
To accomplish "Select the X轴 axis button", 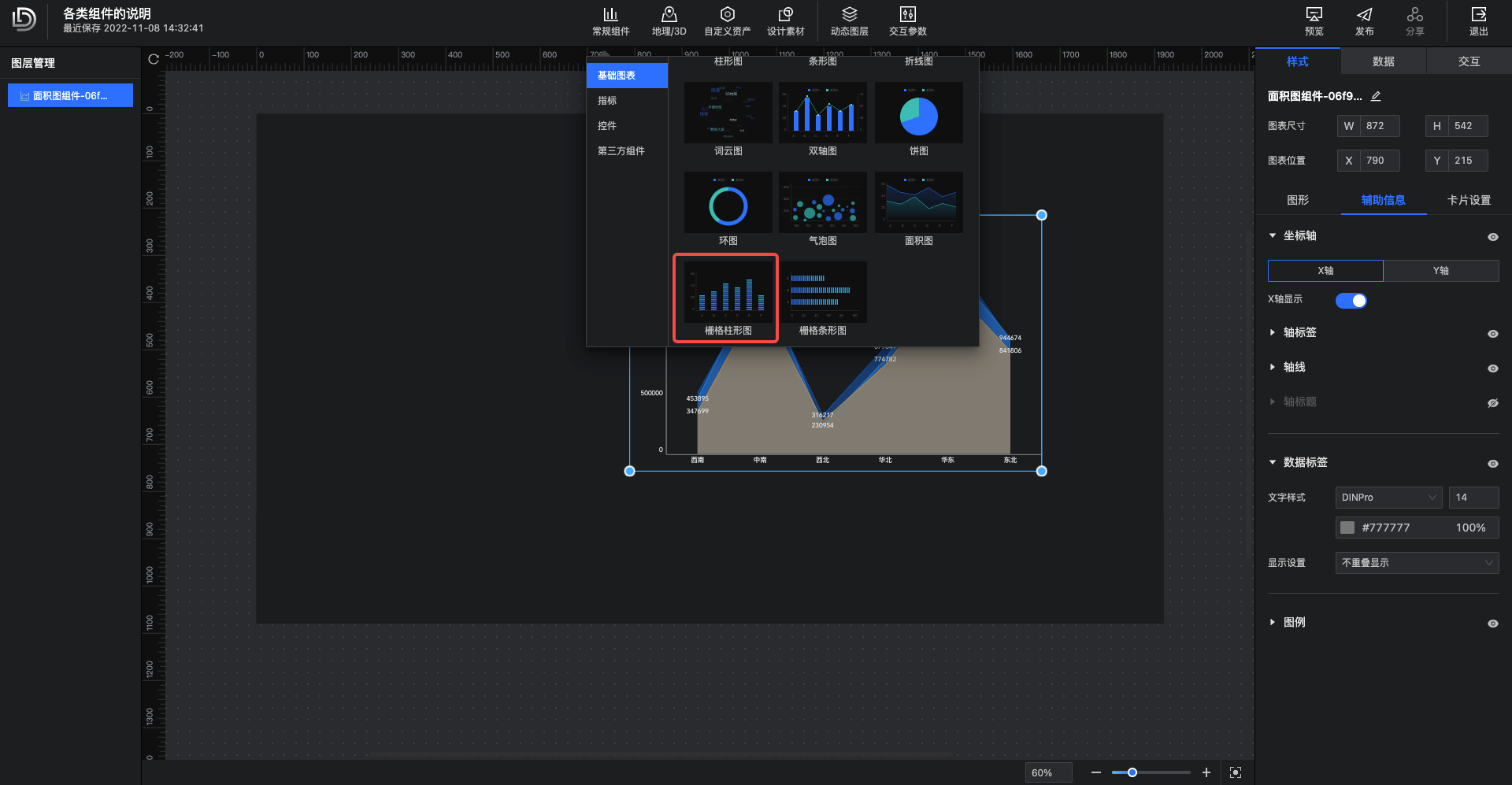I will pyautogui.click(x=1325, y=271).
